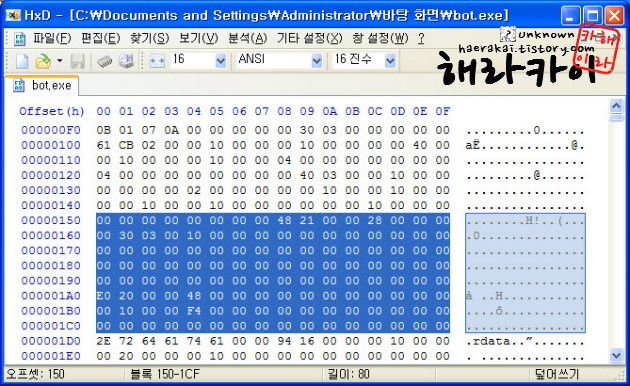Click column header 08
The height and width of the screenshot is (386, 630).
tap(284, 111)
